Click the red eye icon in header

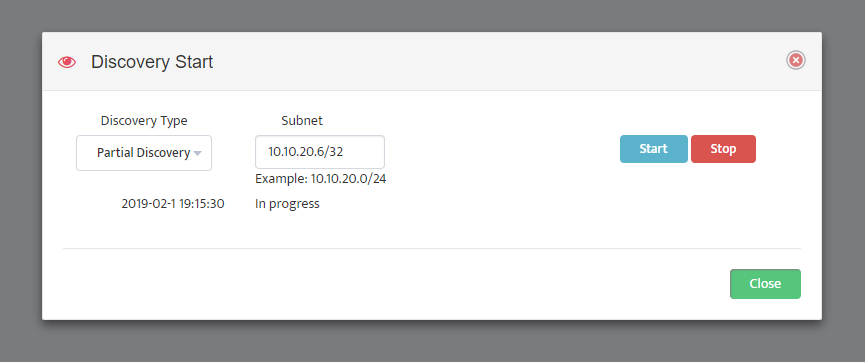67,62
